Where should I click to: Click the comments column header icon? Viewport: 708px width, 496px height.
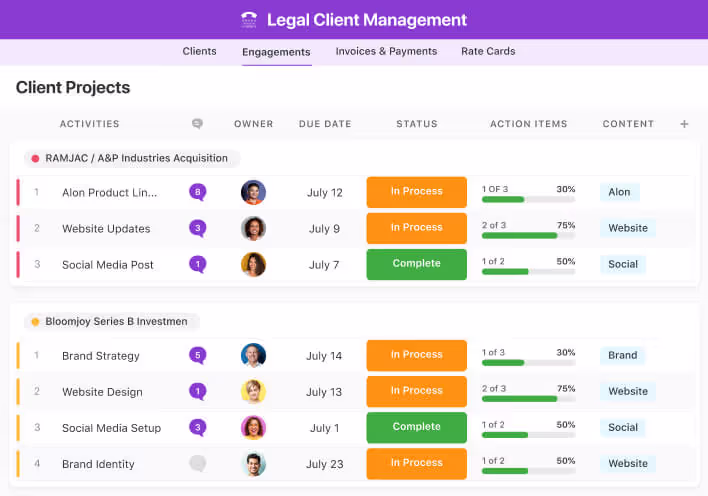point(197,124)
